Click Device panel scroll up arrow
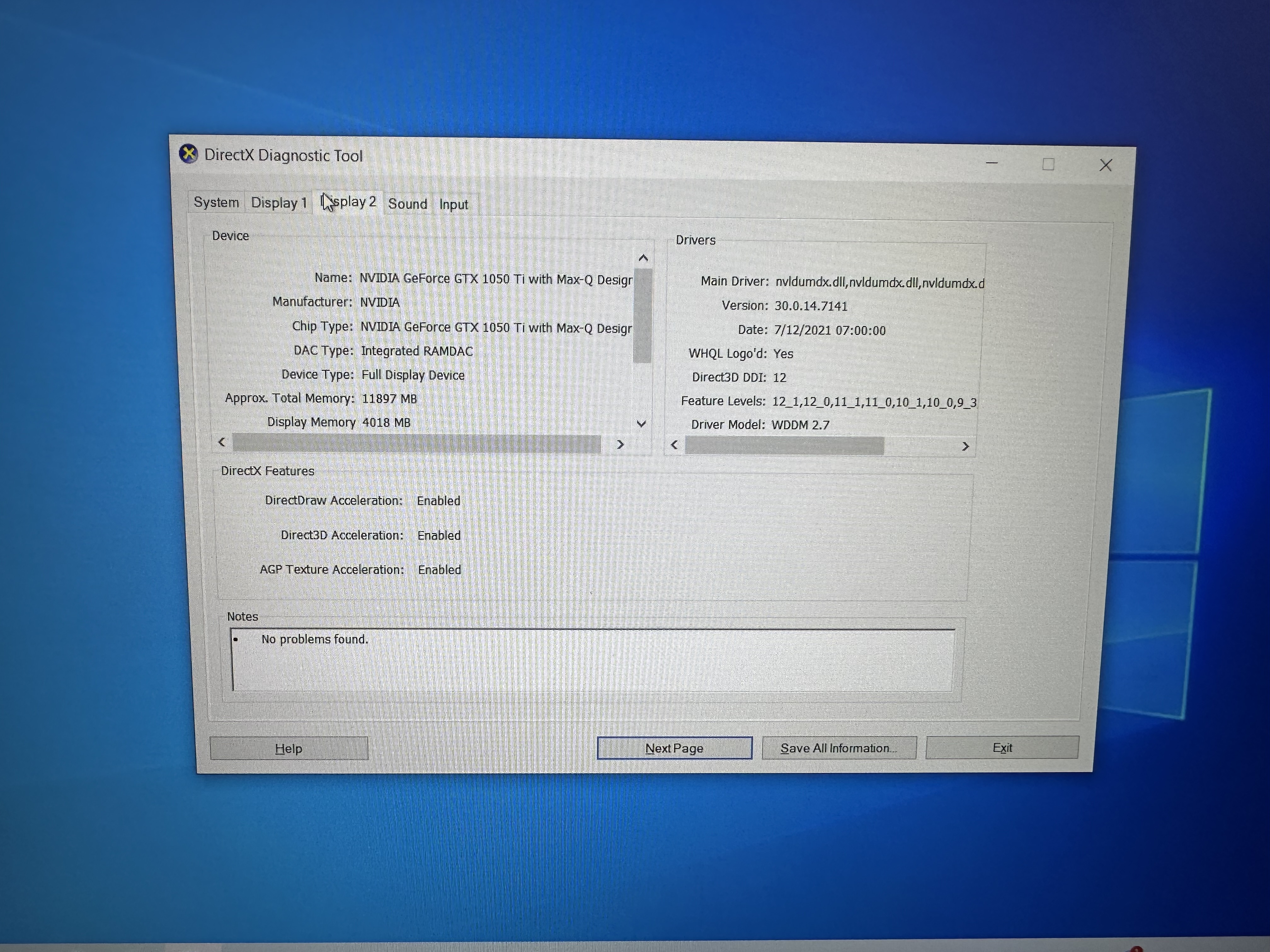Viewport: 1270px width, 952px height. pos(643,259)
